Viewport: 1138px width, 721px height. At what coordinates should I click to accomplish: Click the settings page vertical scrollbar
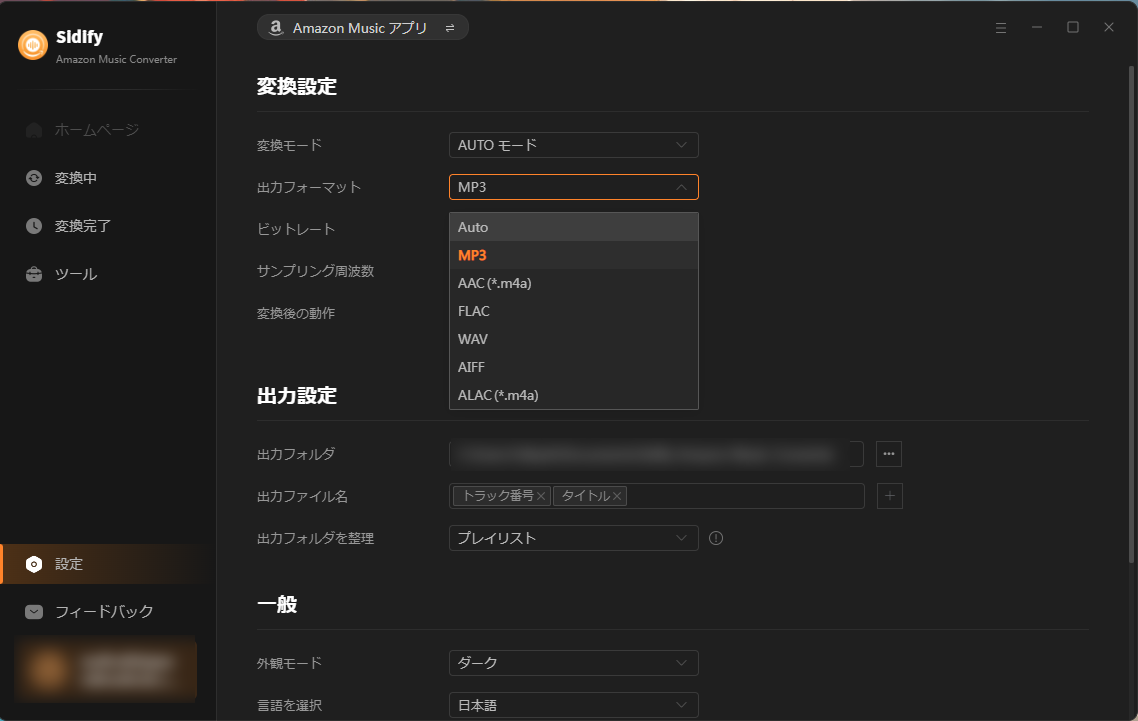[1131, 314]
